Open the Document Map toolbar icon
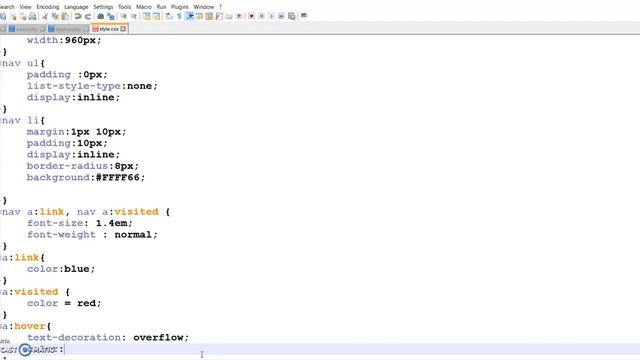The image size is (640, 360). [x=209, y=16]
